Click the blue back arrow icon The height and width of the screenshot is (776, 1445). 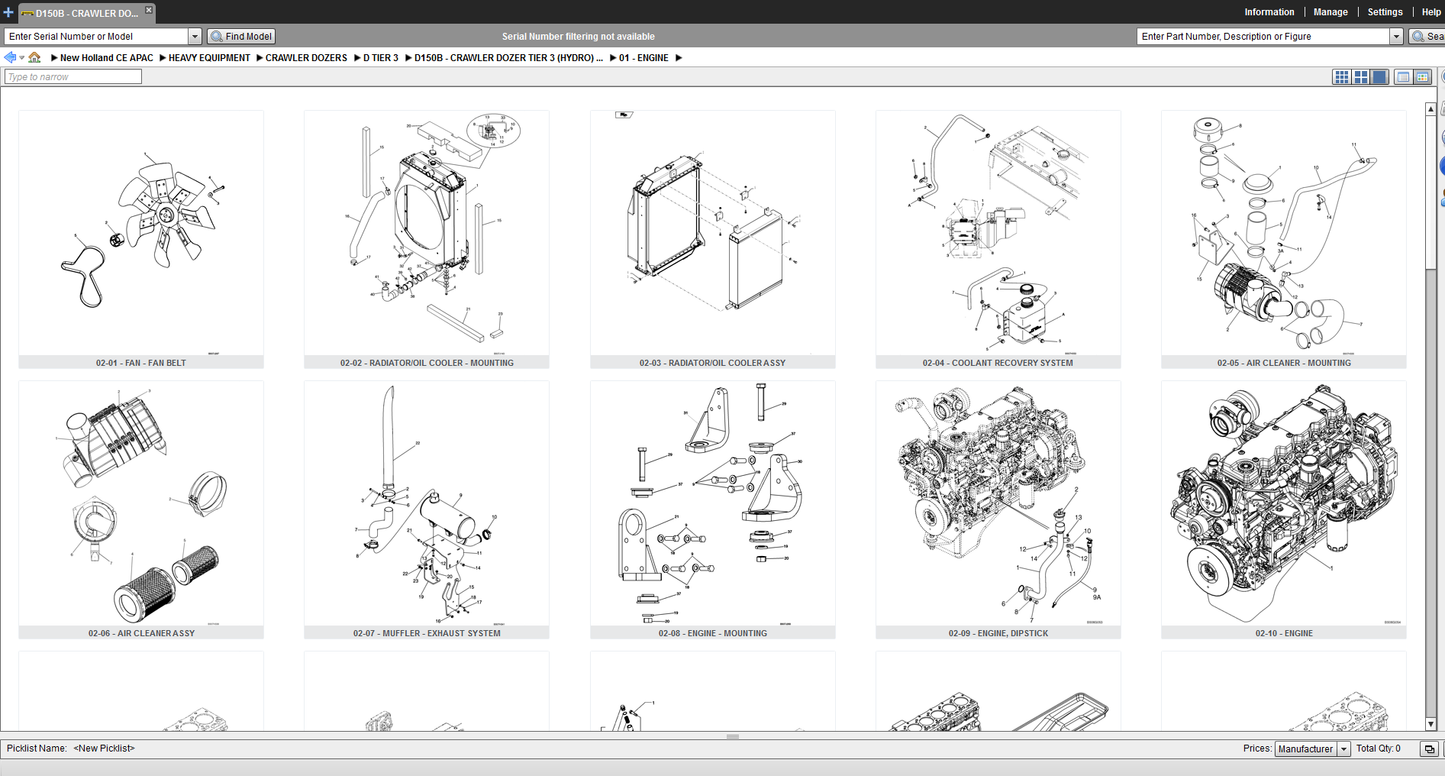(10, 58)
